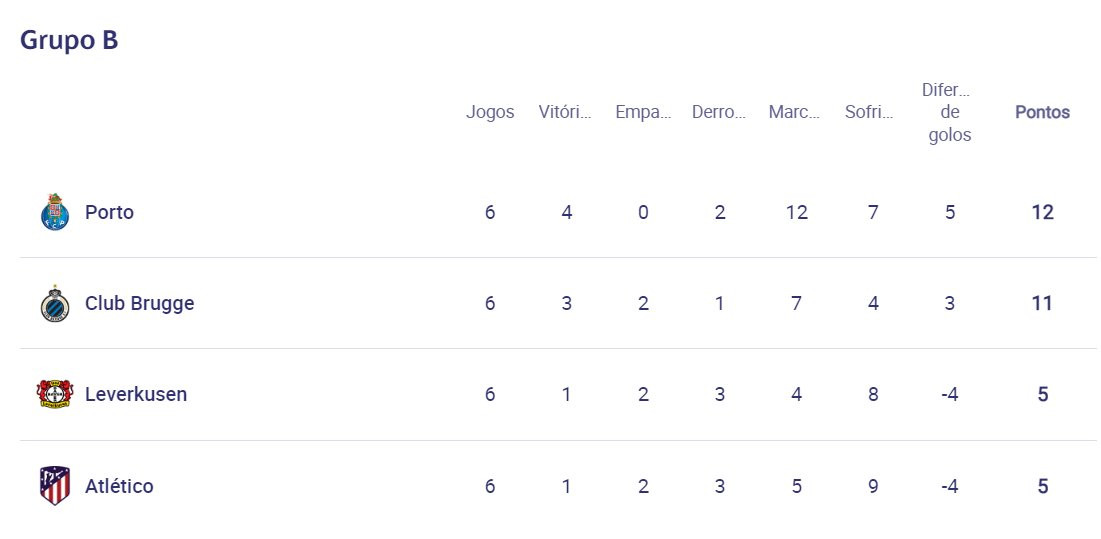Image resolution: width=1101 pixels, height=539 pixels.
Task: Open the Atlético team link
Action: click(x=119, y=486)
